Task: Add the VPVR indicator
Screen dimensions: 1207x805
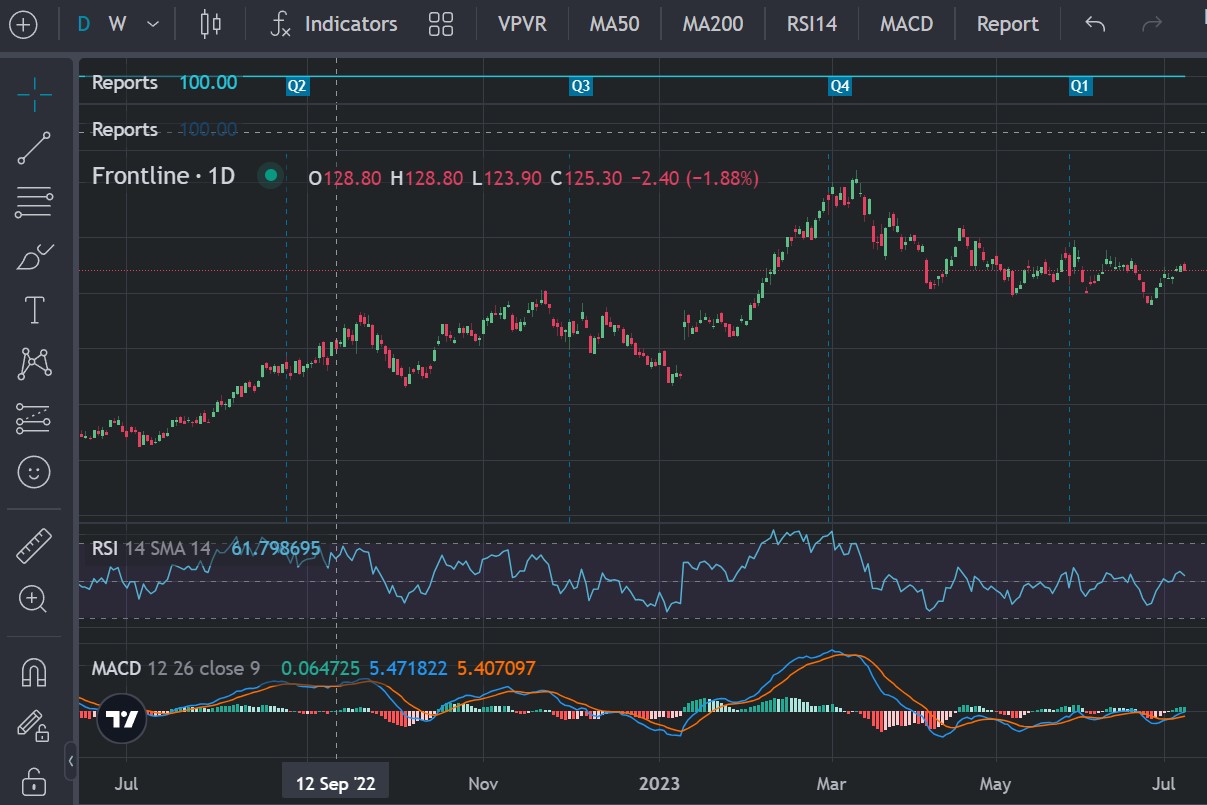Action: click(522, 24)
